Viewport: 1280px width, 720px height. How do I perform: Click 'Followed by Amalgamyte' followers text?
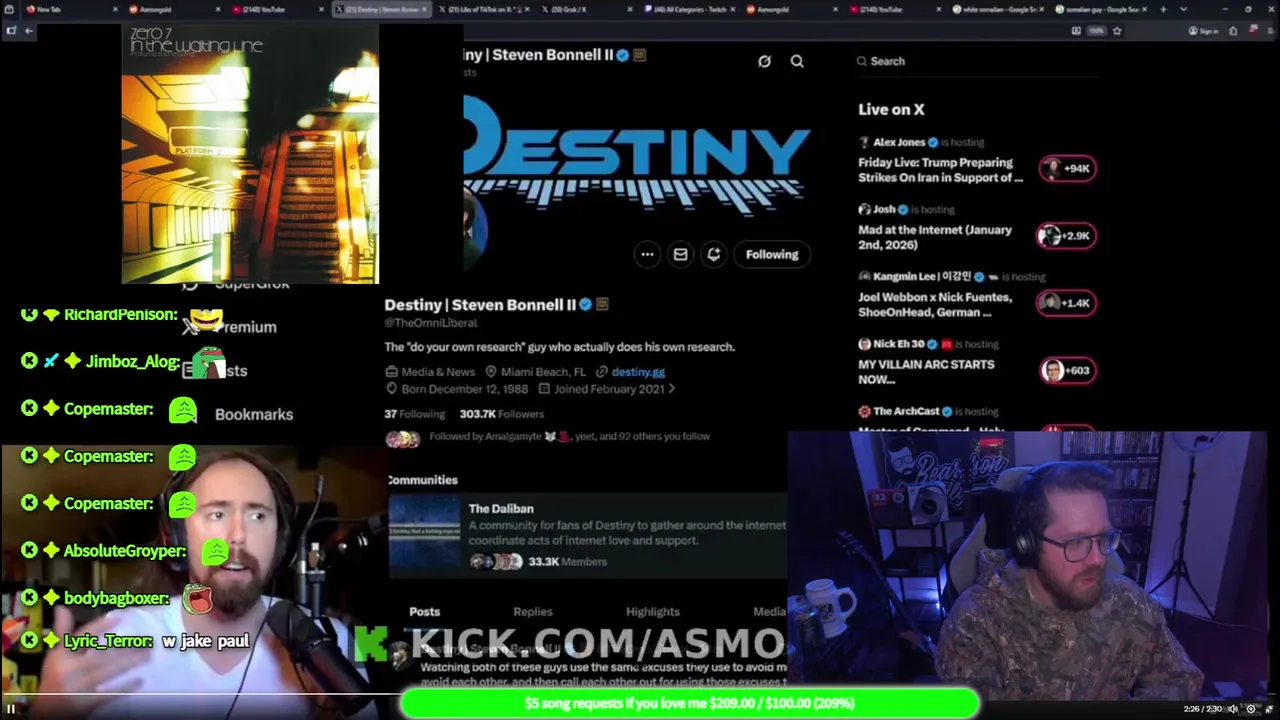pos(569,436)
